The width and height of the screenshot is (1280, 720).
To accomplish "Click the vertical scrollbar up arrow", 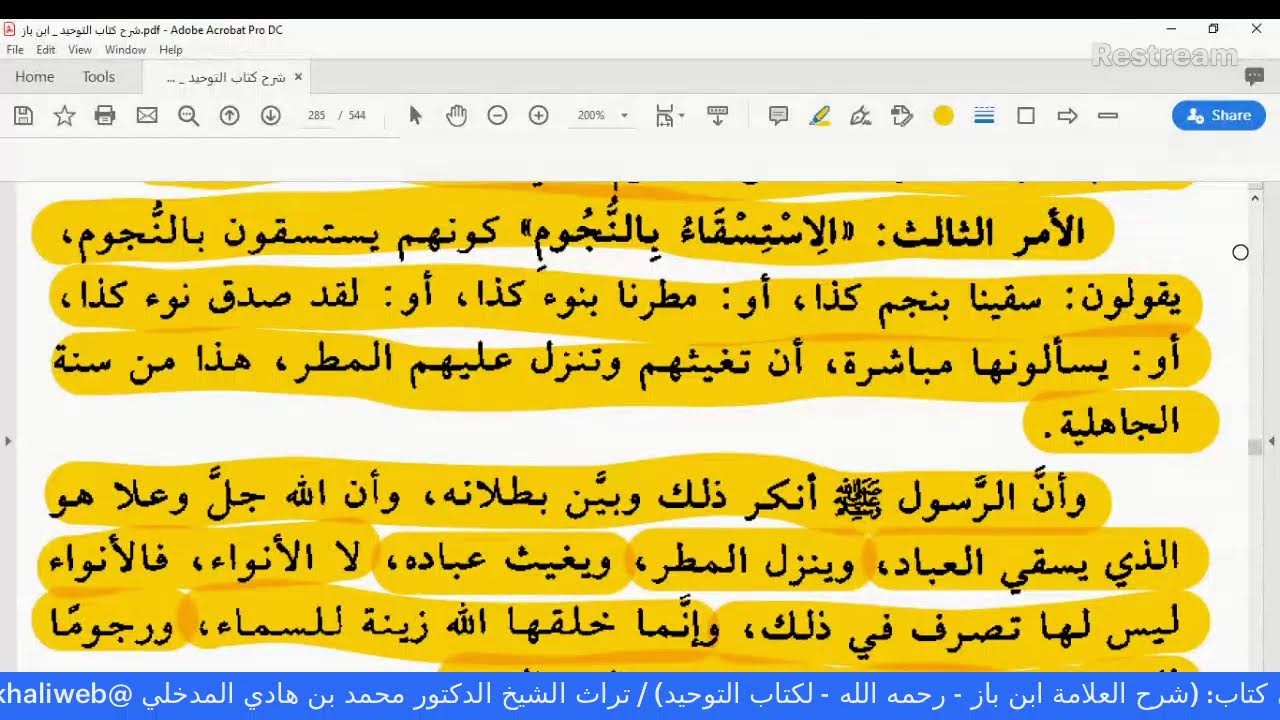I will [x=1256, y=198].
